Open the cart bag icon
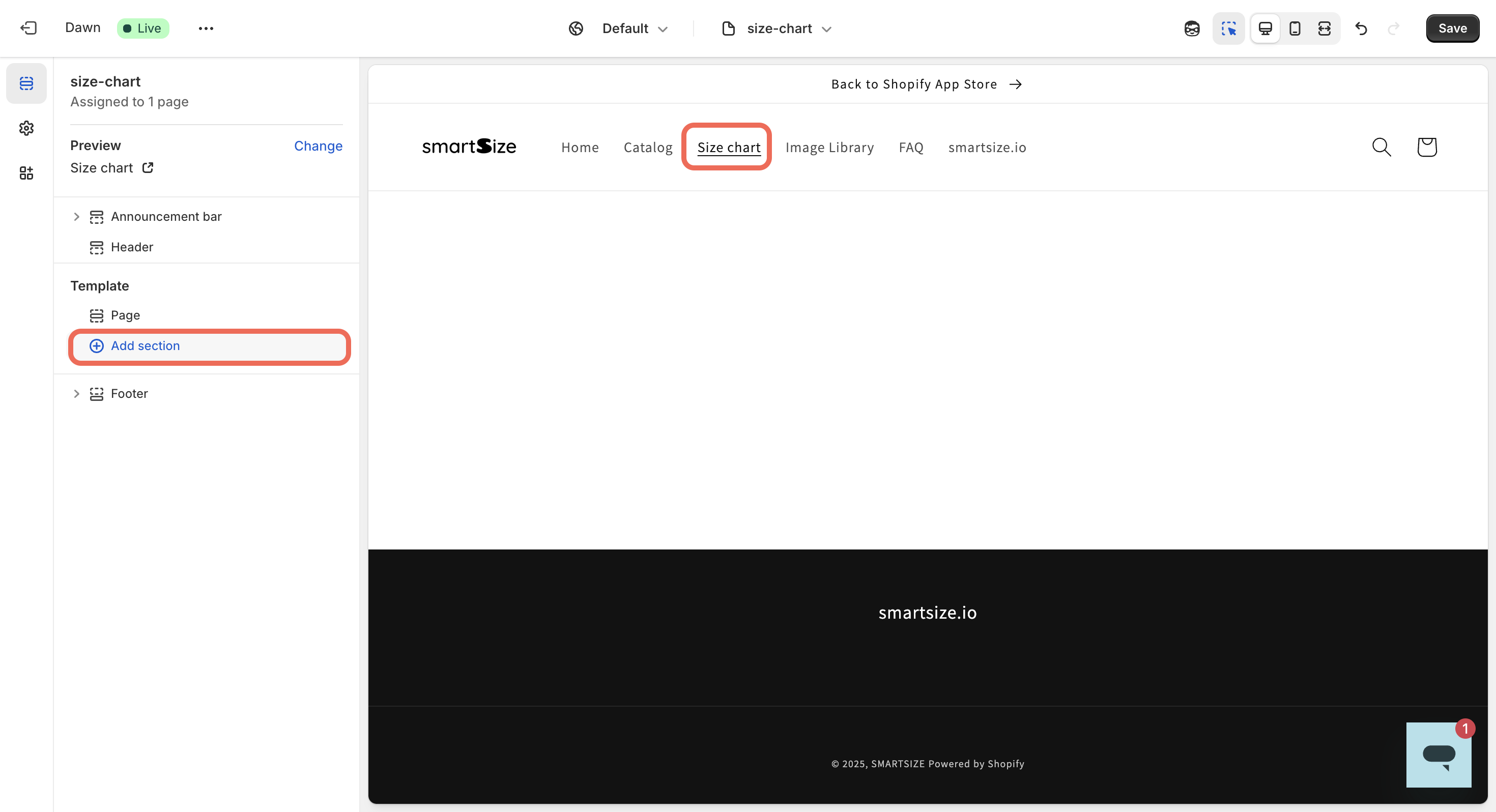The height and width of the screenshot is (812, 1496). 1426,147
